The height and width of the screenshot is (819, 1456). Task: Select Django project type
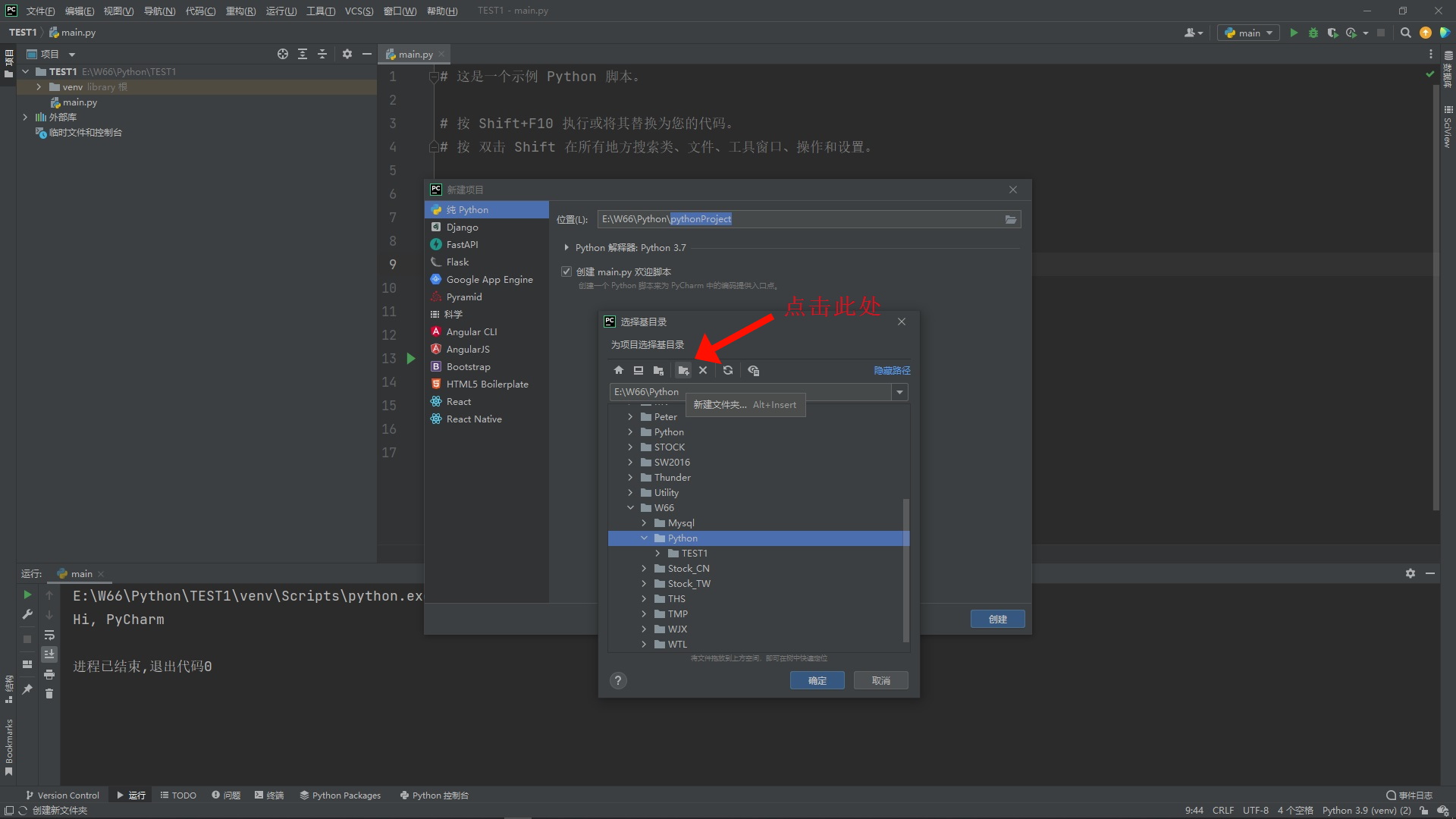487,227
